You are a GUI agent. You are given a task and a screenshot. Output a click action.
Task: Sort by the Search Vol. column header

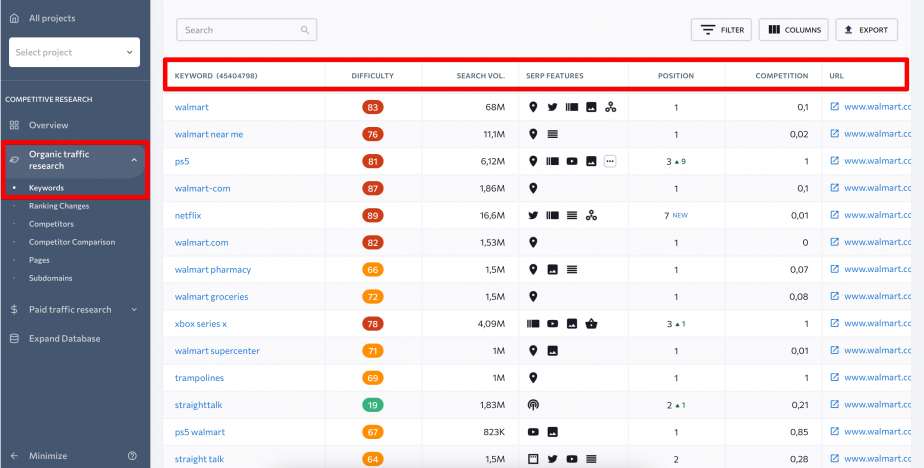click(480, 75)
